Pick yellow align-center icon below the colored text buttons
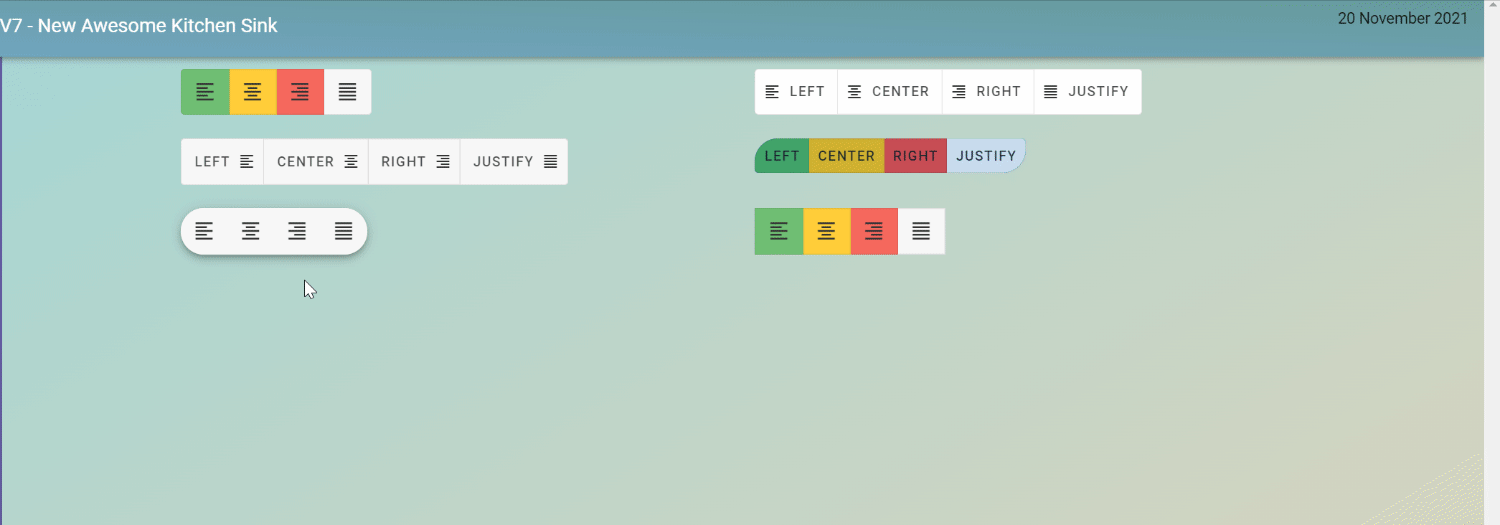Screen dimensions: 1500x525 [827, 232]
